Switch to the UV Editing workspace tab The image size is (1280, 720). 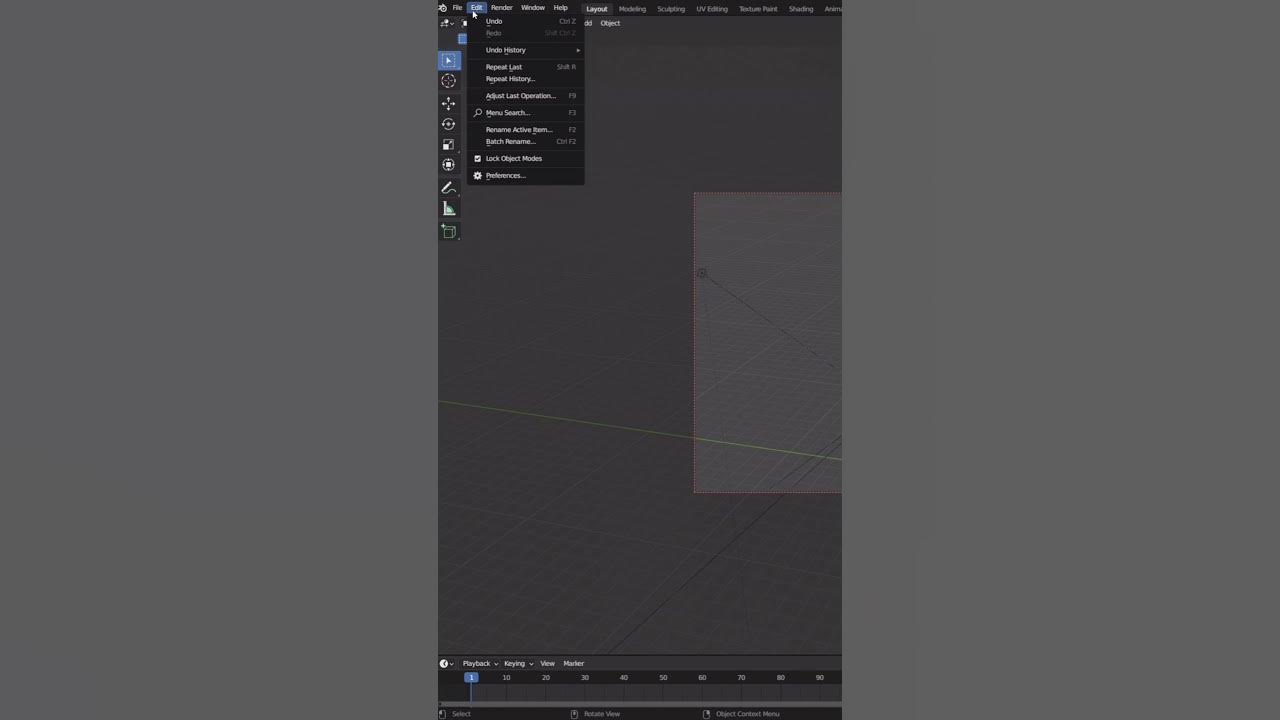pyautogui.click(x=712, y=9)
